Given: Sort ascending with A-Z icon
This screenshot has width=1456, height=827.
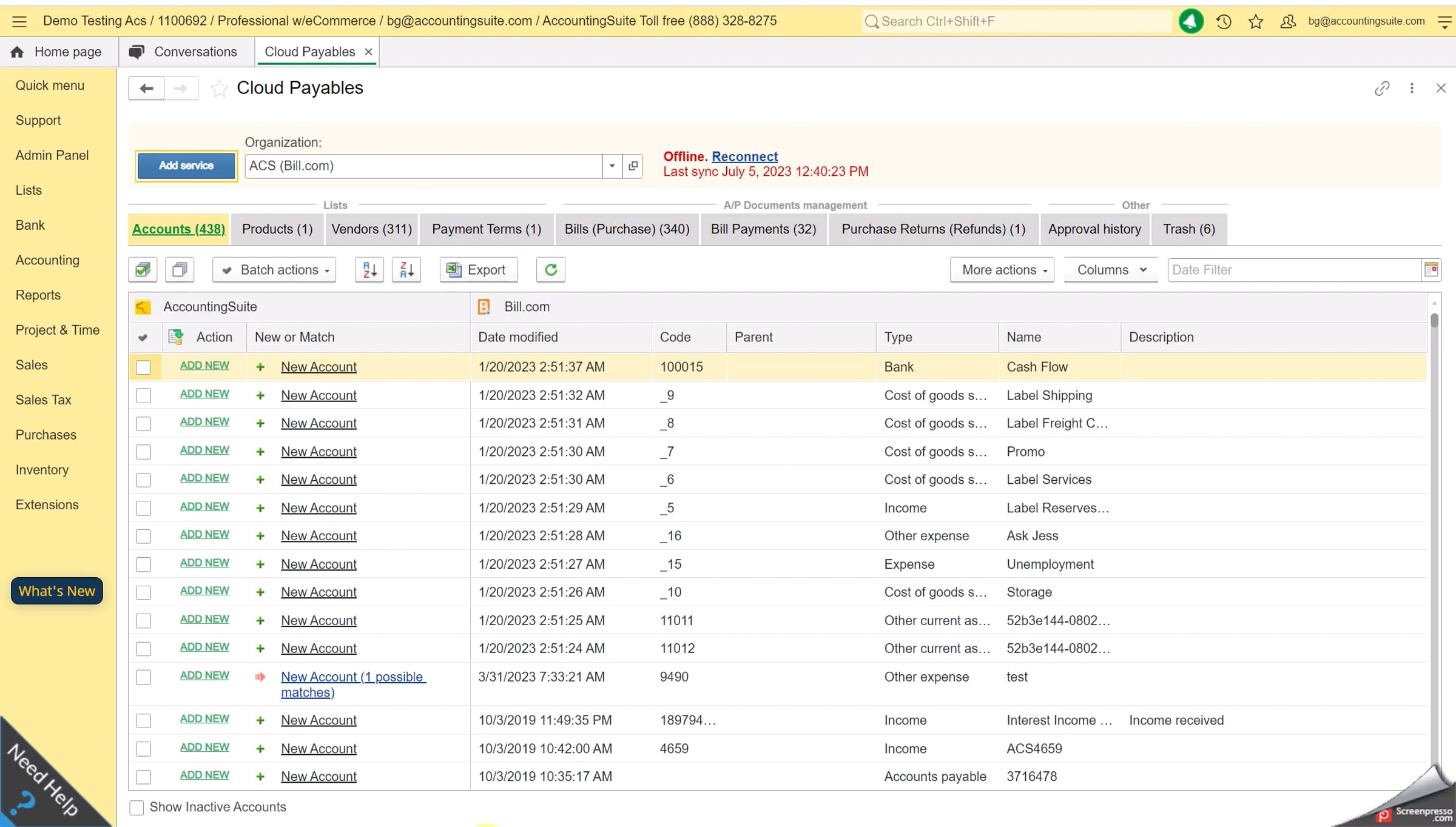Looking at the screenshot, I should pos(369,270).
